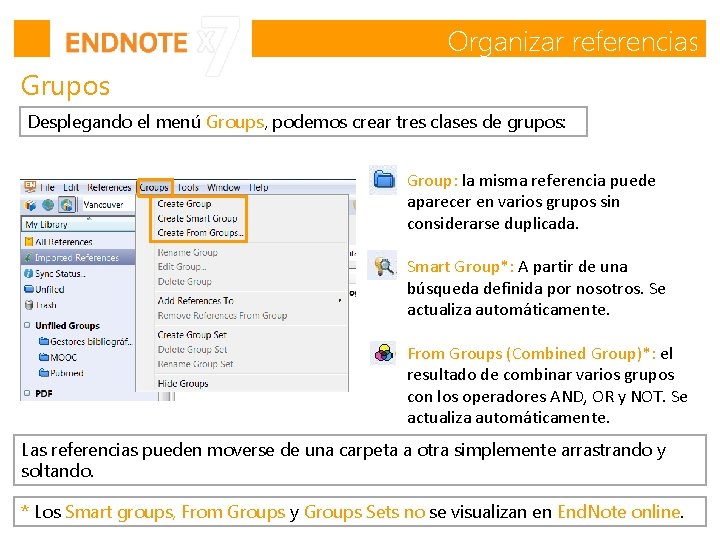Click the blue Group folder icon
Image resolution: width=720 pixels, height=540 pixels.
(384, 179)
